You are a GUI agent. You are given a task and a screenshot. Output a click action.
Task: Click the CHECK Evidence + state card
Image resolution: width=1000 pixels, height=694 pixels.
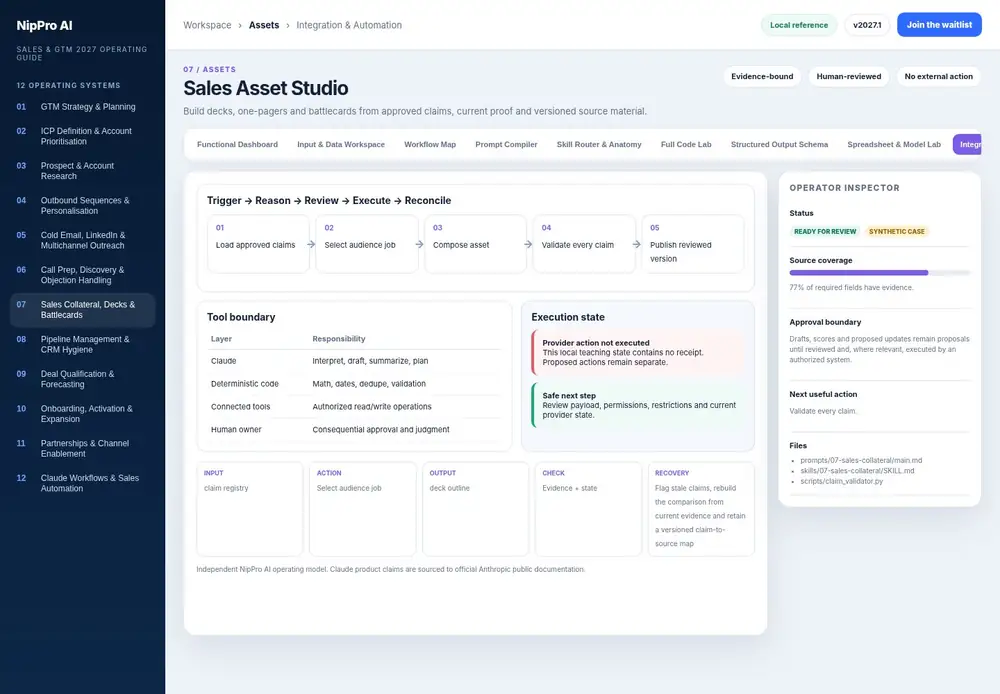(x=588, y=509)
